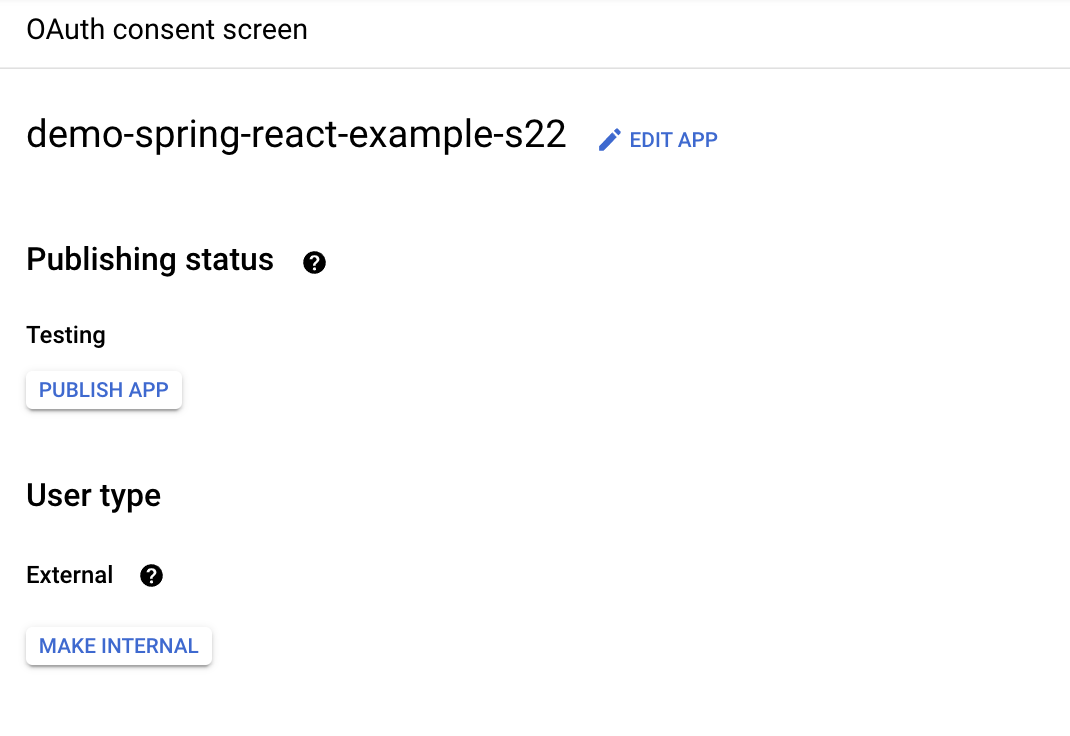The width and height of the screenshot is (1070, 736).
Task: Click the MAKE INTERNAL button
Action: click(119, 646)
